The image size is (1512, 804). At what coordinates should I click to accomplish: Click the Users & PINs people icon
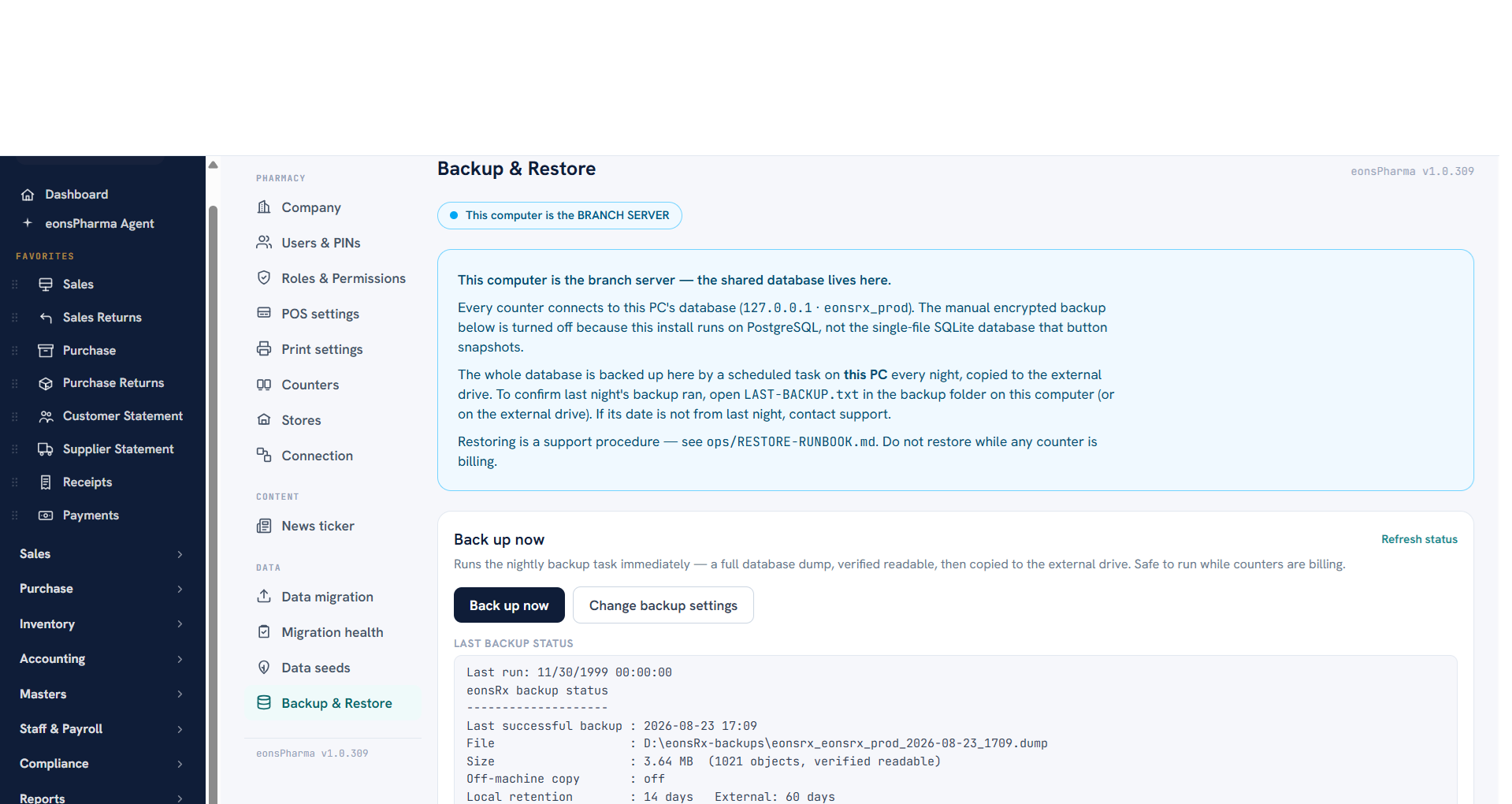[264, 243]
